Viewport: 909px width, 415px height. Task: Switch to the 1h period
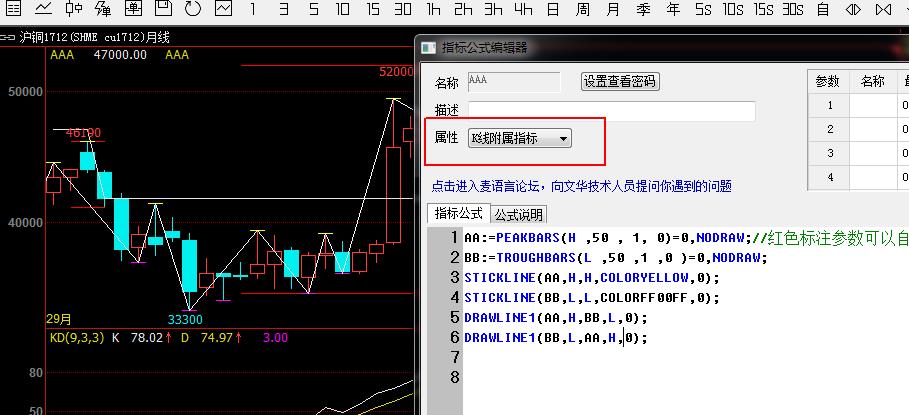433,10
